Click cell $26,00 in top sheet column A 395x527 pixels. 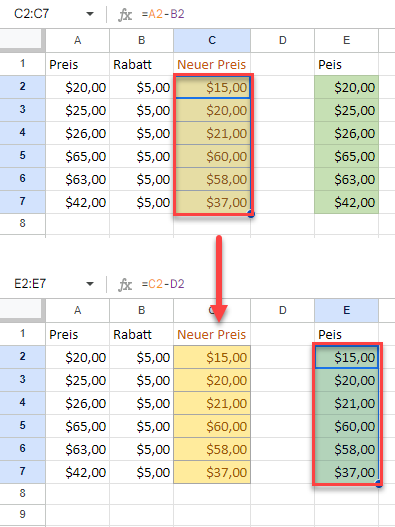coord(78,133)
